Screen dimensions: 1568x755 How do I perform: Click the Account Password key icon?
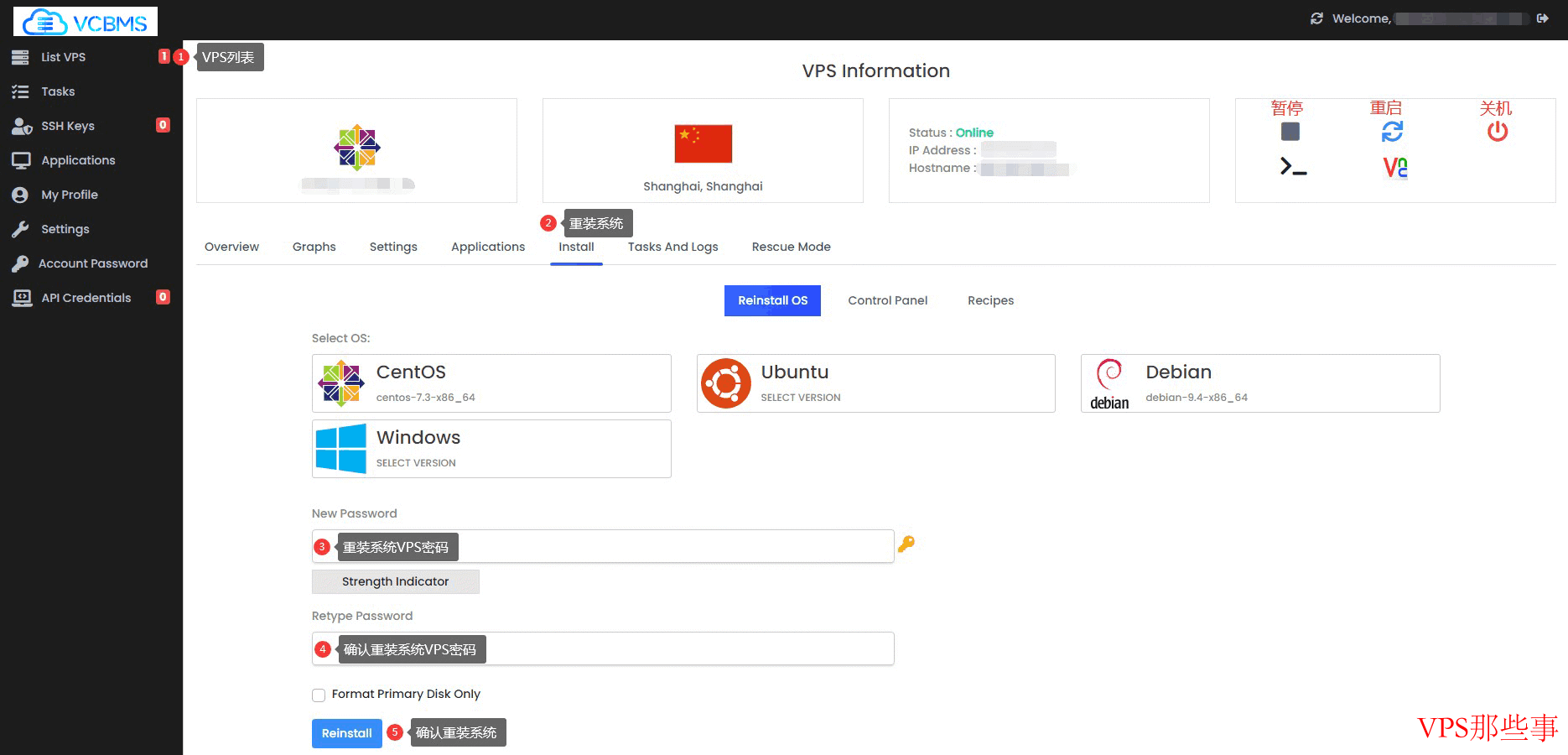pos(20,263)
